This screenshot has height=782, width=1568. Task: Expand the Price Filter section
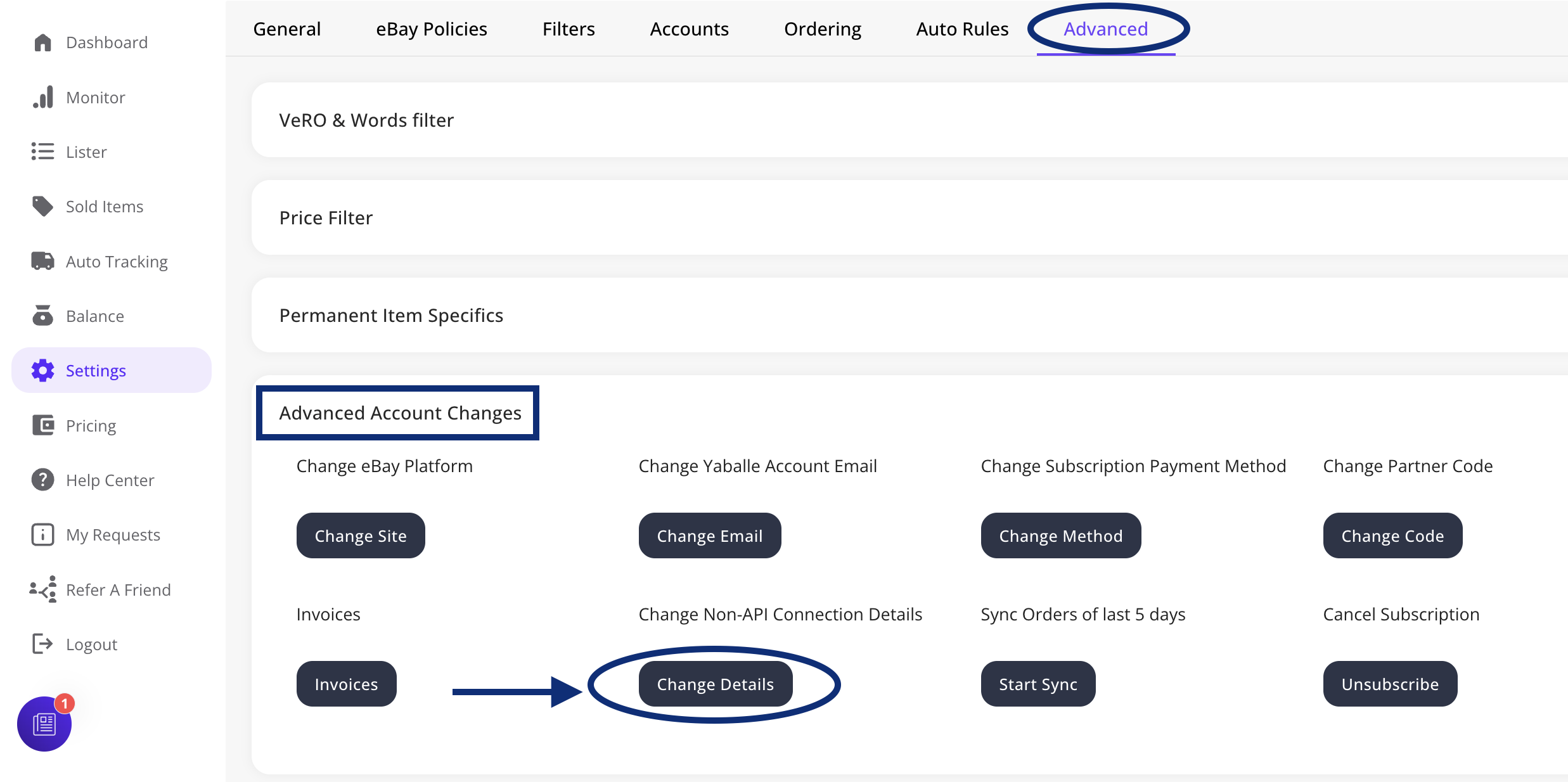click(326, 218)
